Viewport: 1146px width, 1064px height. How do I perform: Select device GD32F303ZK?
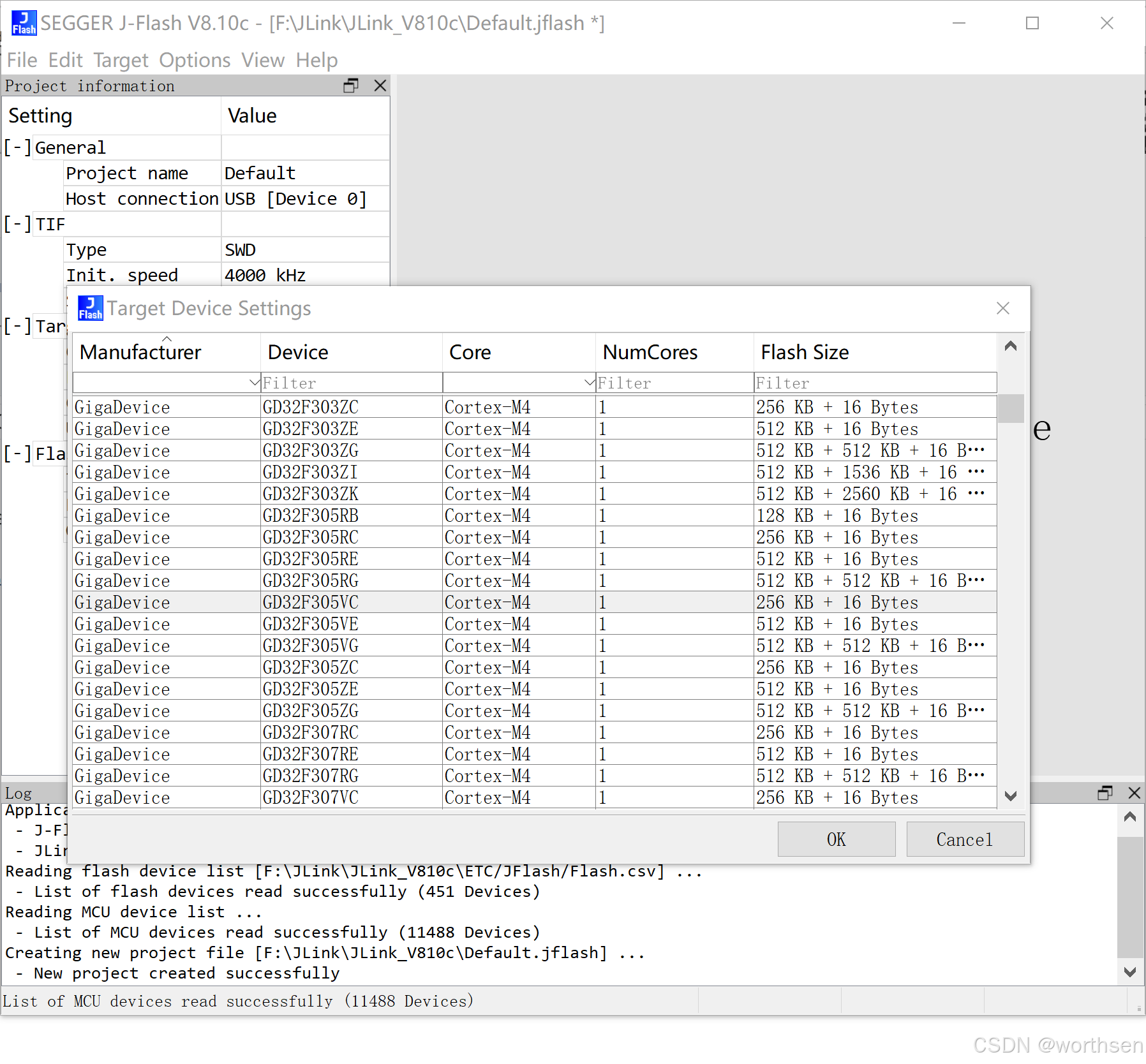(x=535, y=494)
